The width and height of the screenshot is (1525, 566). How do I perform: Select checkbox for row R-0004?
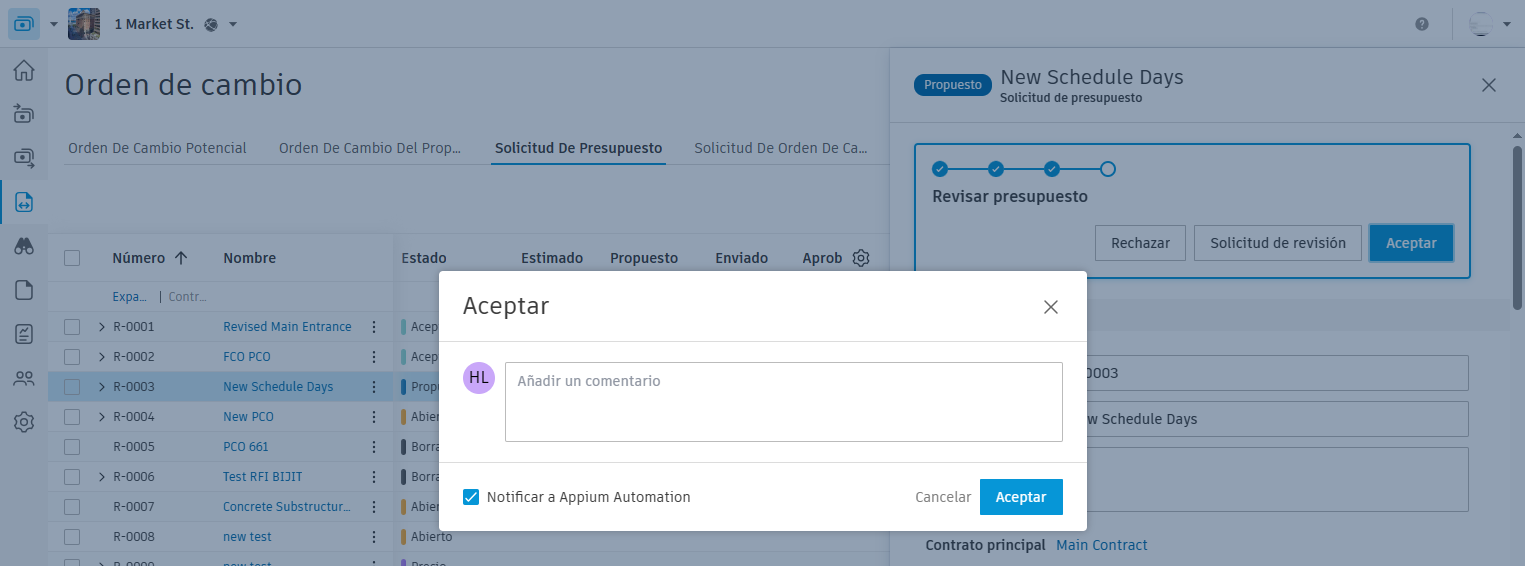72,417
